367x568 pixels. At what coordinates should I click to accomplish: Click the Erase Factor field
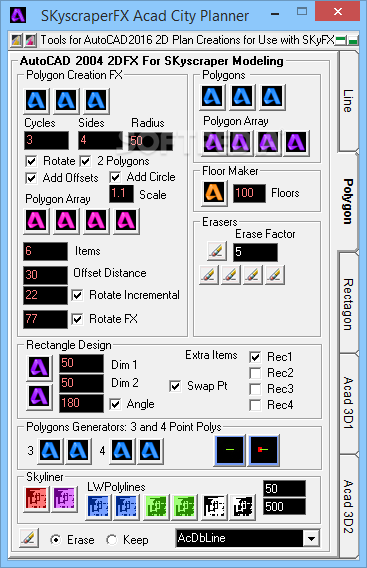(x=255, y=252)
